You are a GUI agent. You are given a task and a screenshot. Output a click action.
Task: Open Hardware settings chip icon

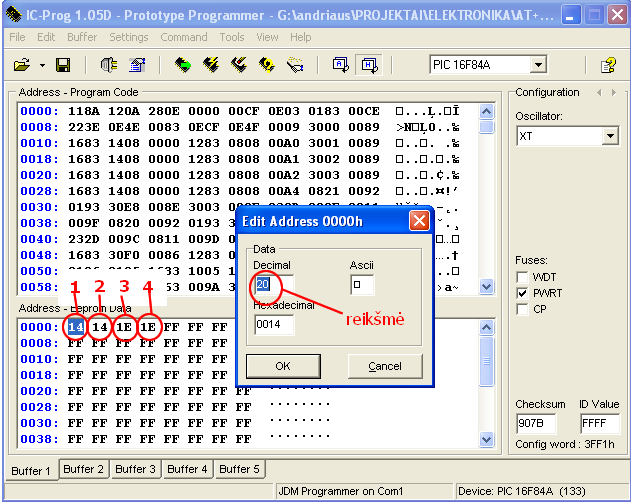point(110,65)
